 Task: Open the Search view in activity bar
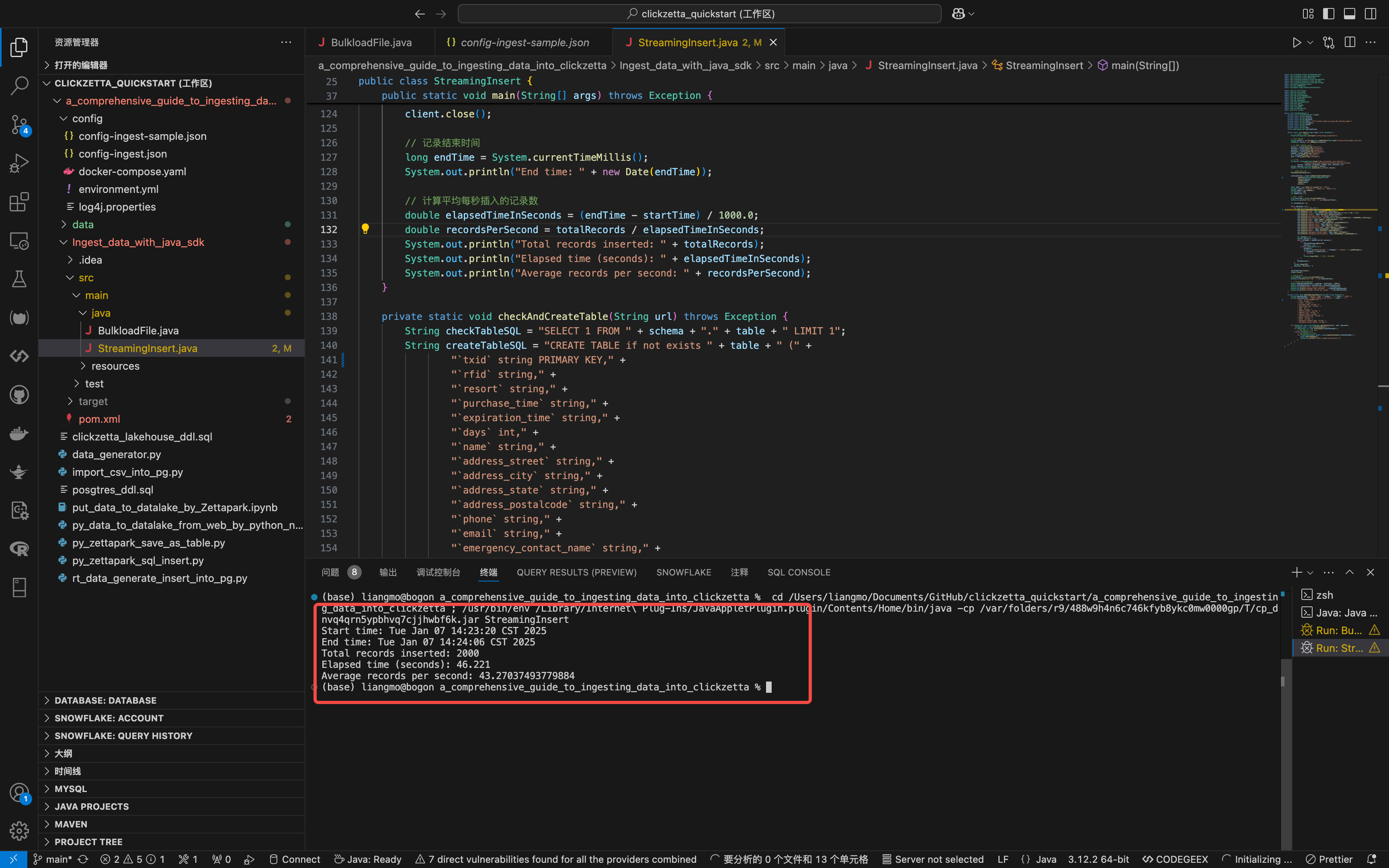(x=19, y=86)
